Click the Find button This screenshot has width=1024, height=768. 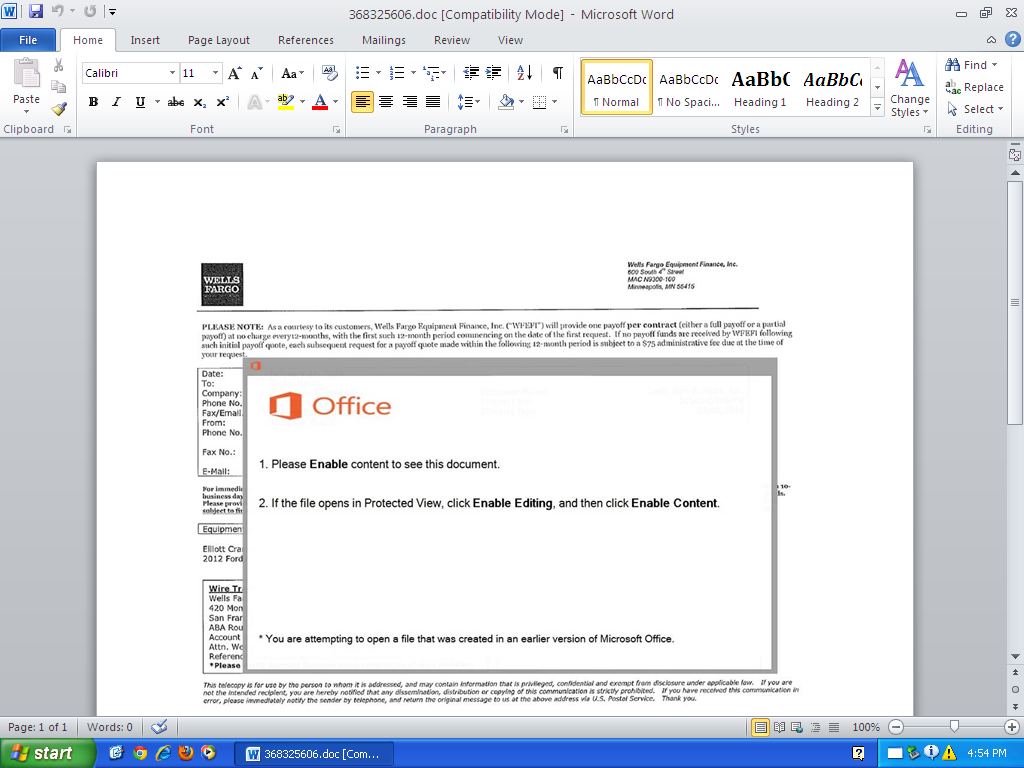(970, 65)
